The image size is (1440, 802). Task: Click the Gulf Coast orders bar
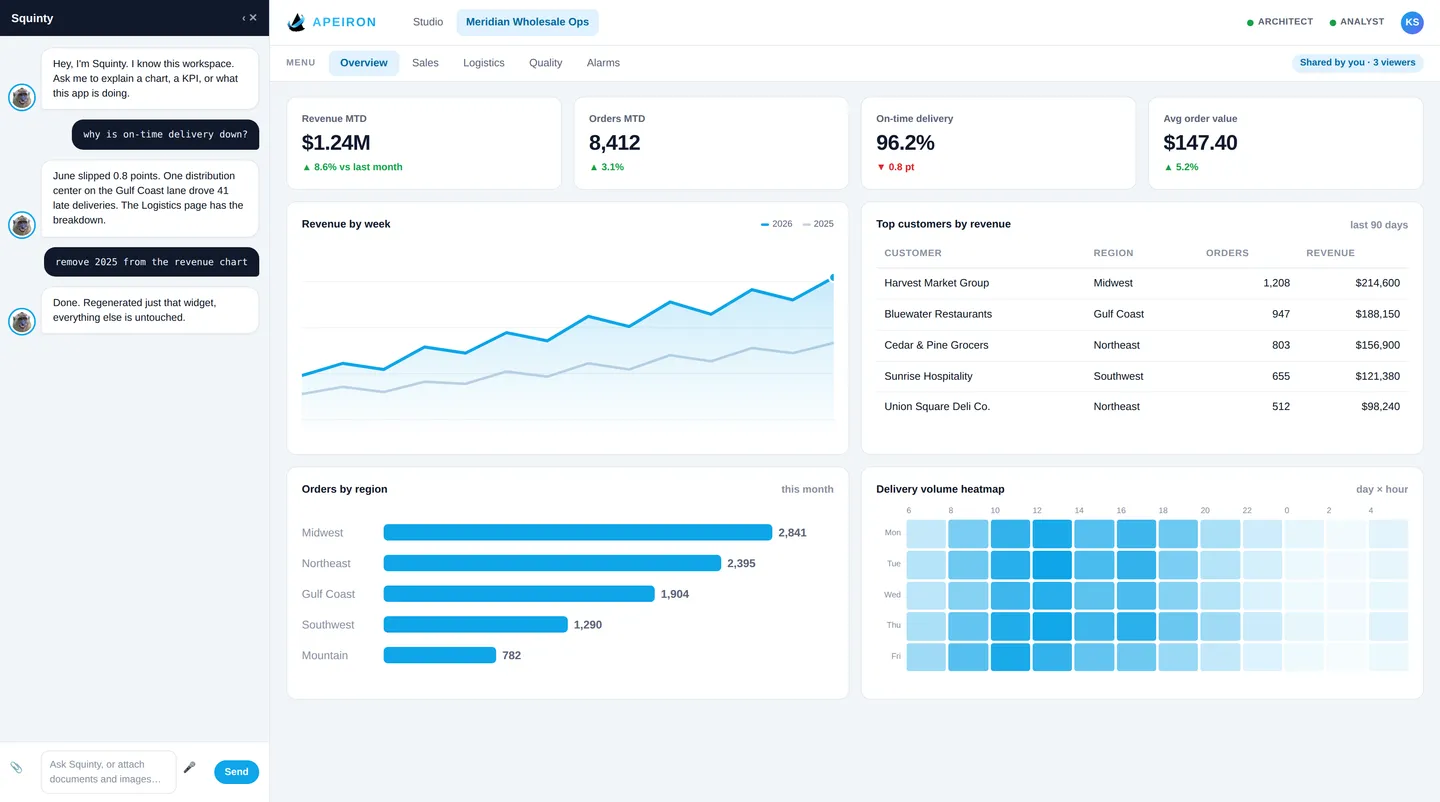point(519,594)
